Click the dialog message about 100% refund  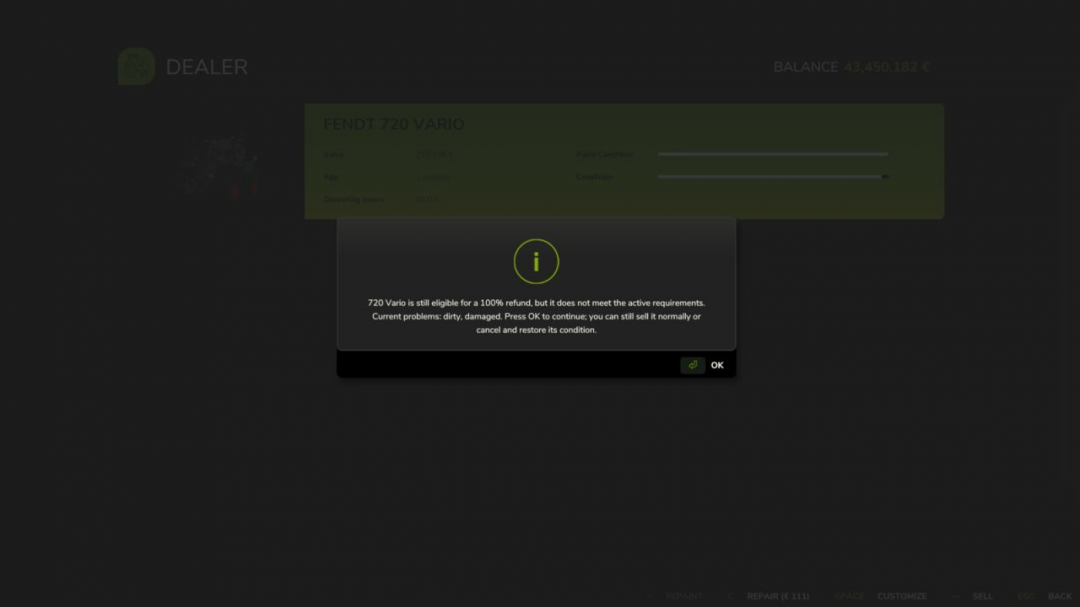[x=536, y=316]
